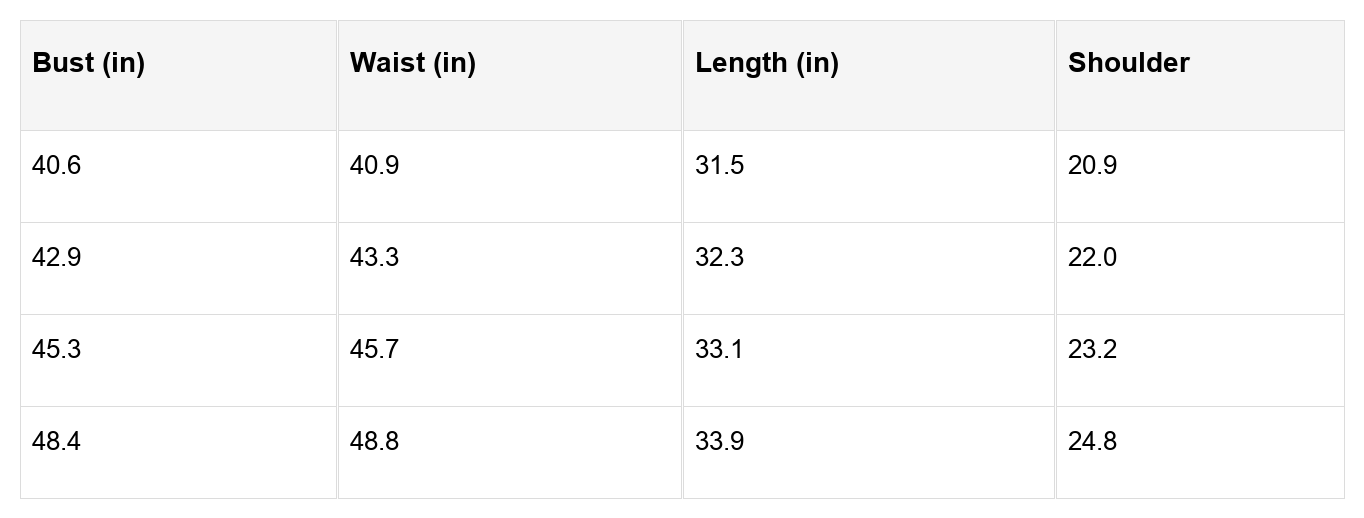Screen dimensions: 1364x518
Task: Click the length cell 33.9
Action: coord(720,442)
